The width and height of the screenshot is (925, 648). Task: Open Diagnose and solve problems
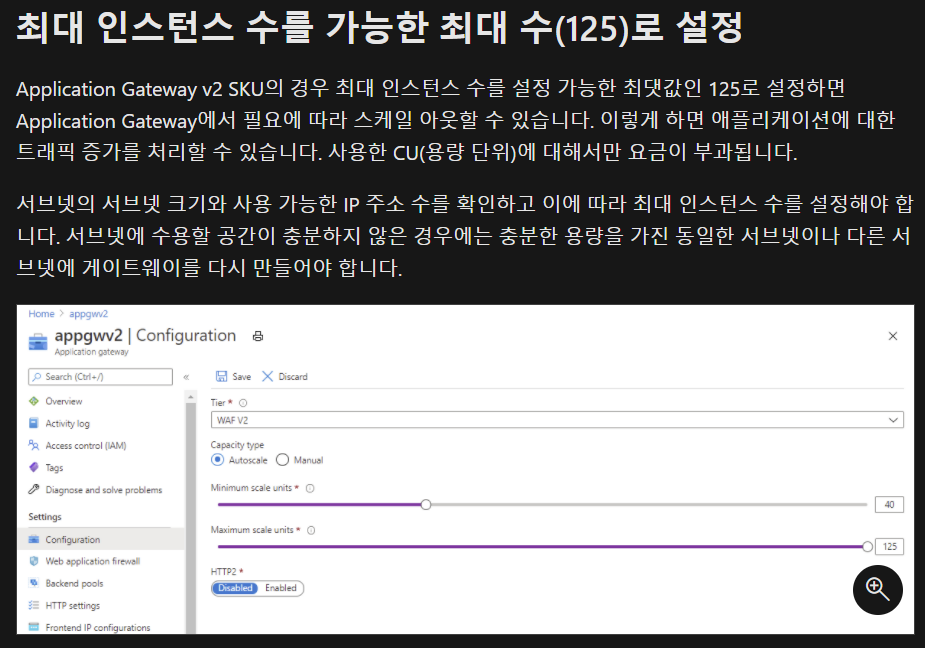(x=104, y=490)
